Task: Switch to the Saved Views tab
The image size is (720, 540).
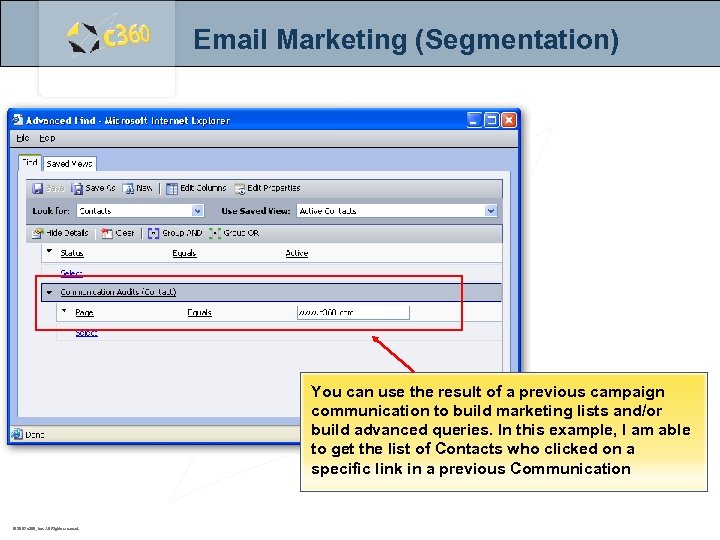Action: [69, 164]
